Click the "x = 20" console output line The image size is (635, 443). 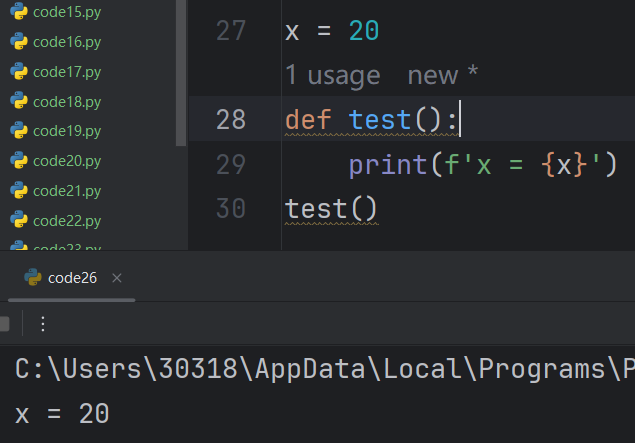point(62,414)
